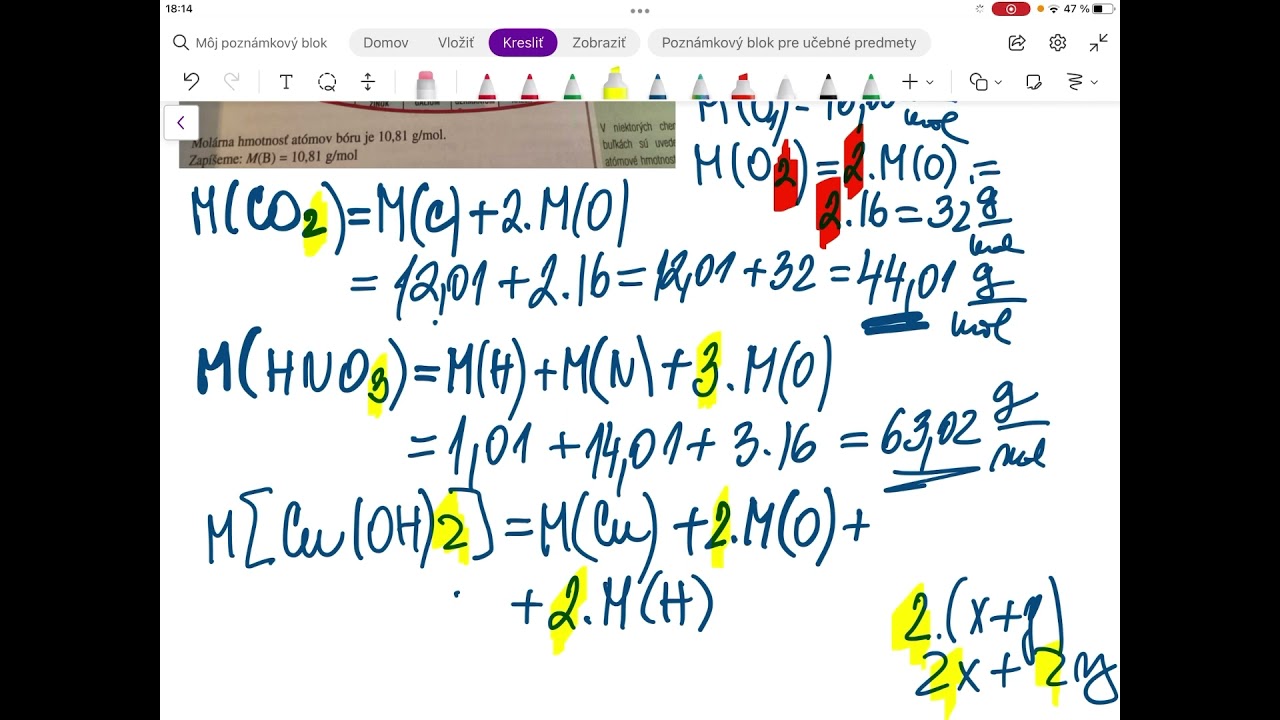Open the Shapes tool
The width and height of the screenshot is (1280, 720).
(x=979, y=82)
